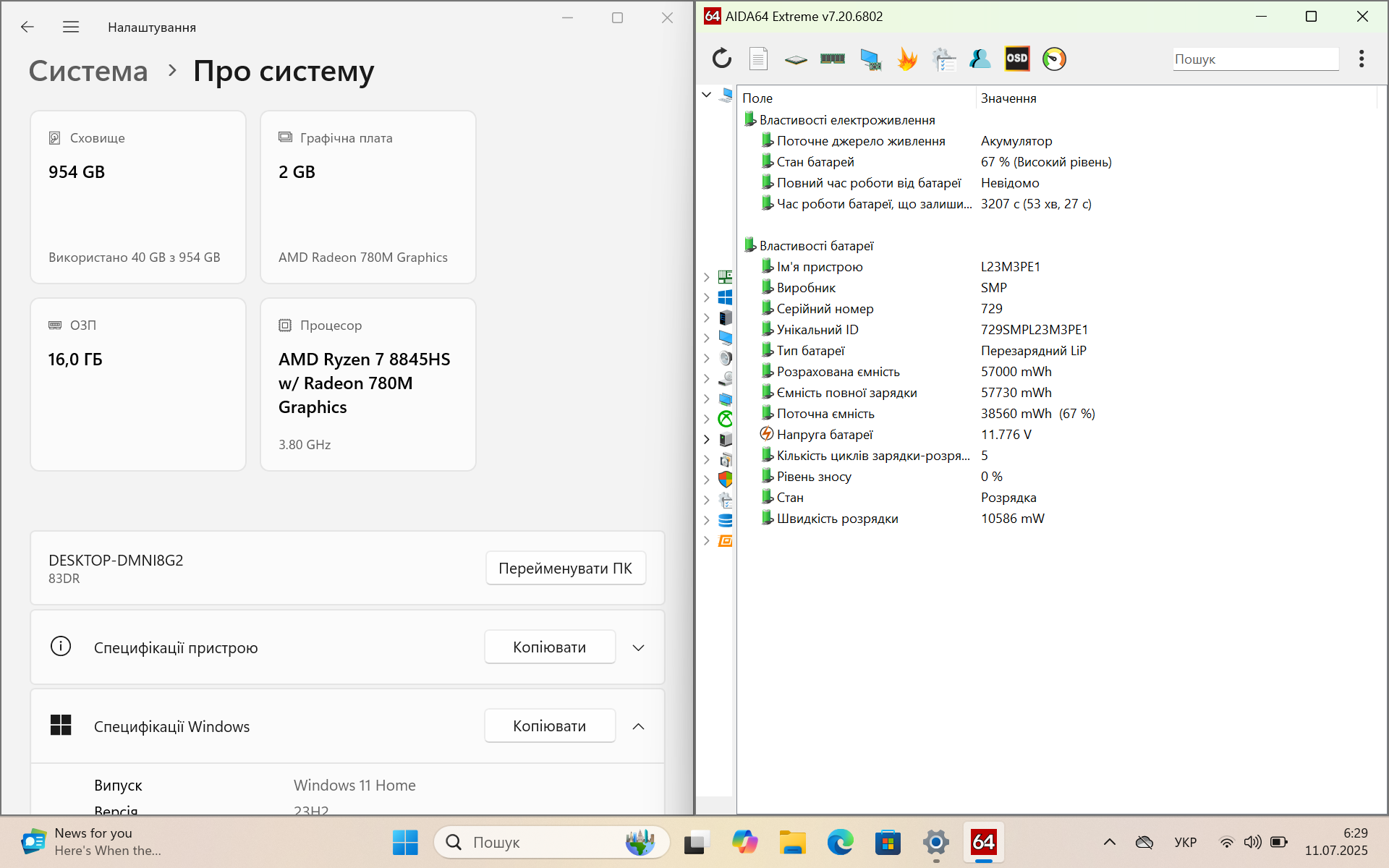Open the Settings hamburger navigation menu
This screenshot has height=868, width=1389.
pos(71,27)
